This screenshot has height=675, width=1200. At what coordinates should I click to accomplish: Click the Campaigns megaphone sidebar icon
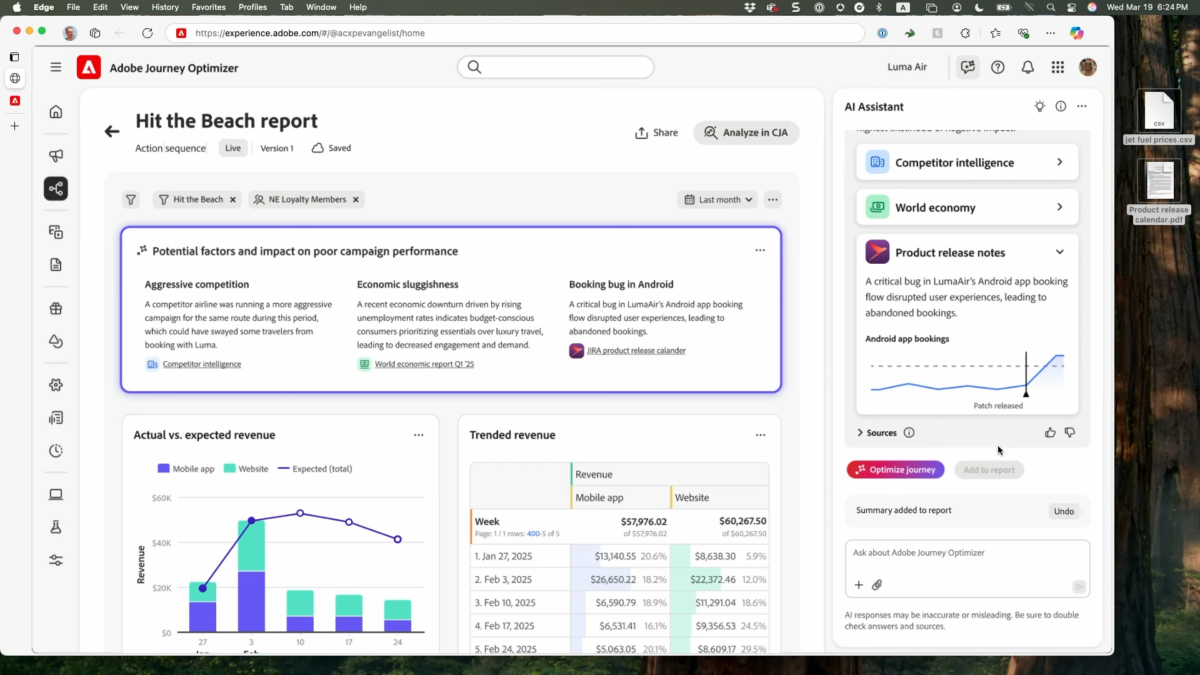(56, 155)
